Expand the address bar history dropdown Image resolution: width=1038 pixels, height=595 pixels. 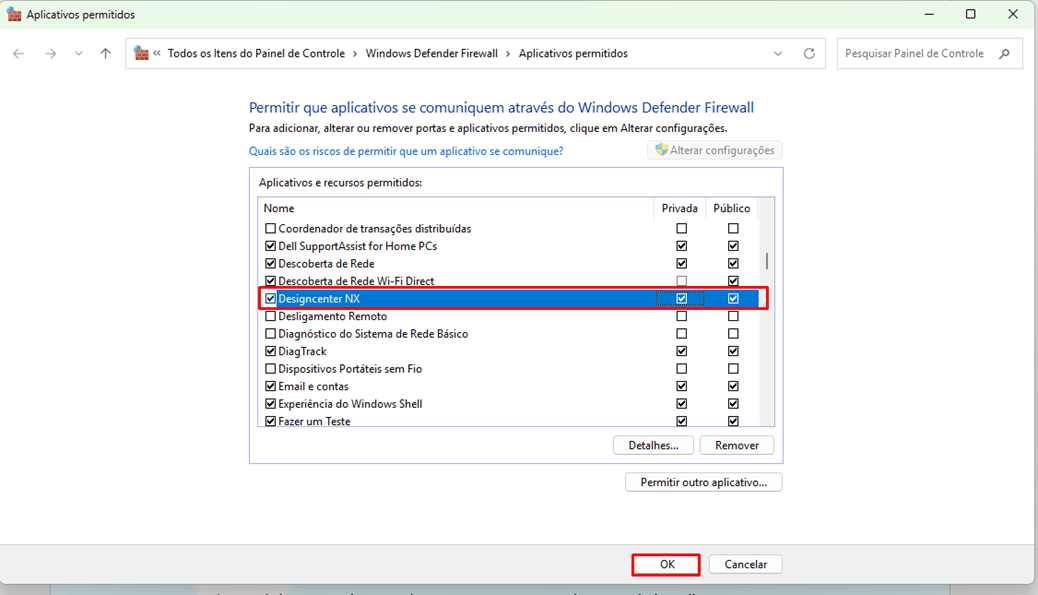[779, 54]
